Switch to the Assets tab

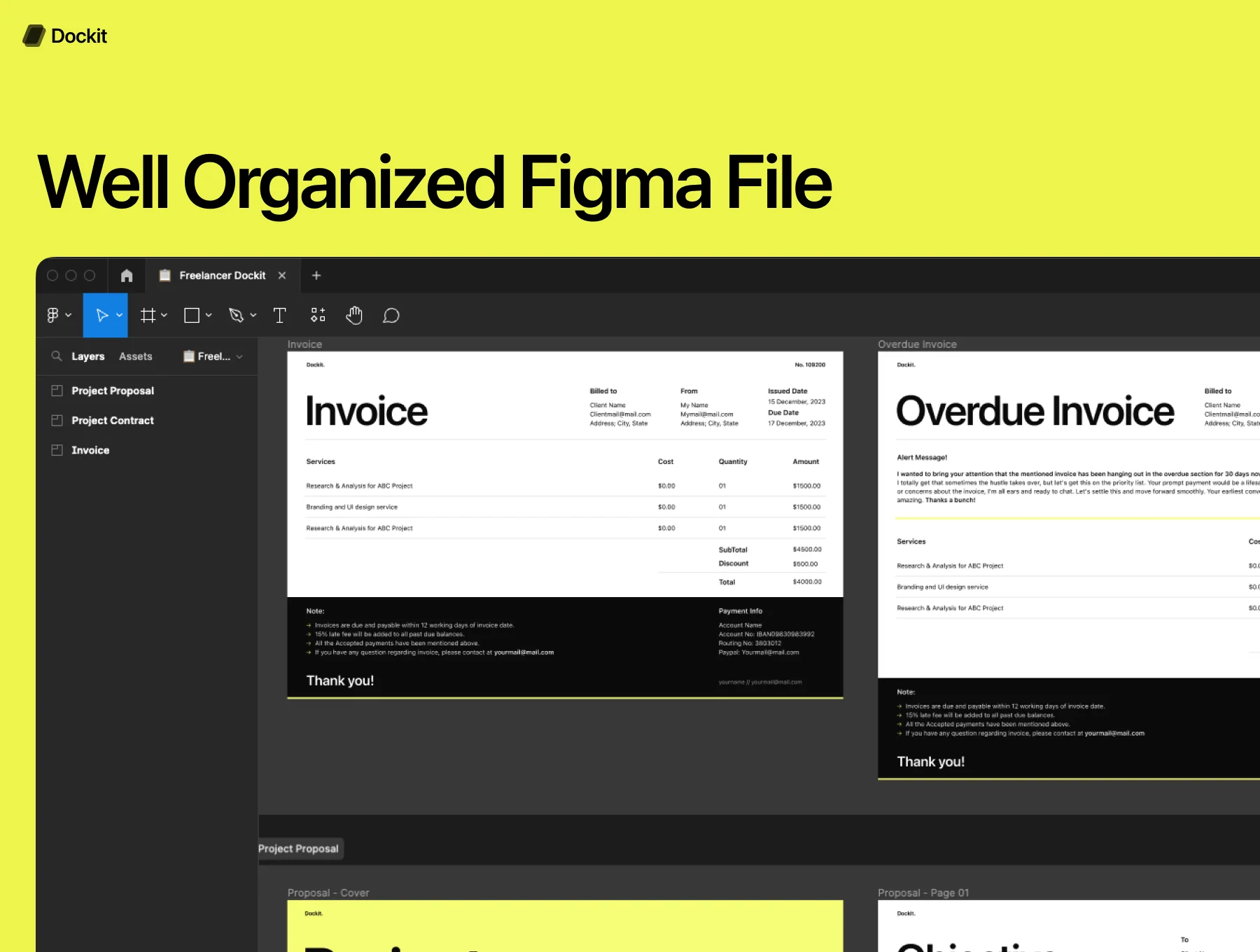coord(136,356)
